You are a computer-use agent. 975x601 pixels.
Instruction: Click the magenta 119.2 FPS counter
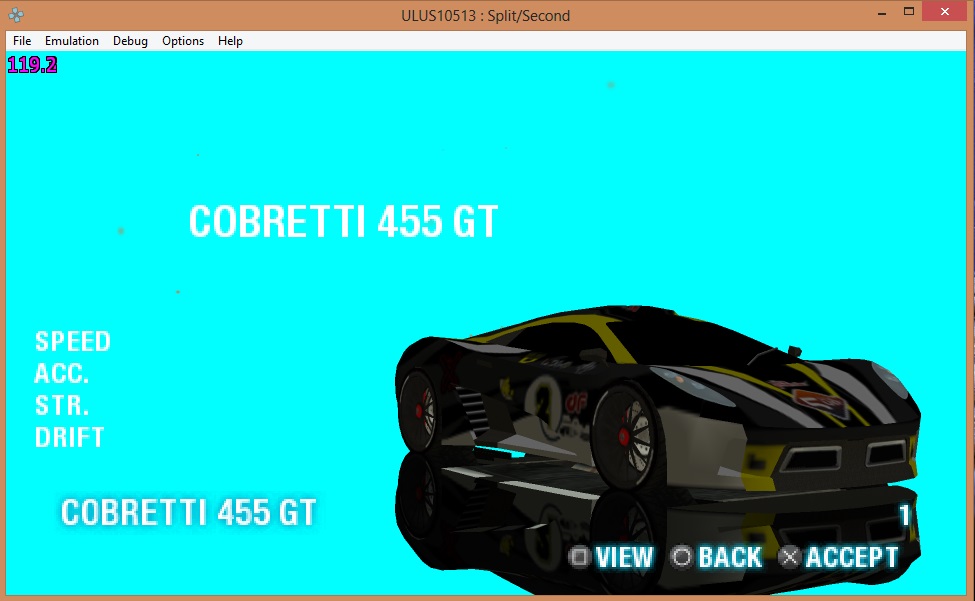coord(32,66)
